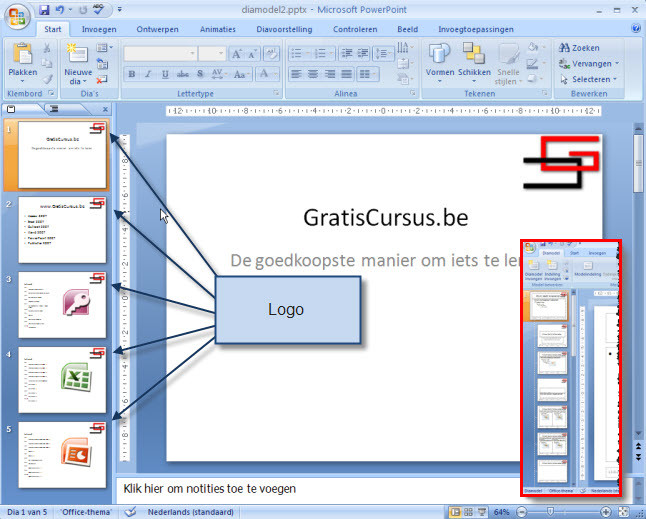This screenshot has width=646, height=519.
Task: Start the slide show from status bar icon
Action: [x=482, y=512]
